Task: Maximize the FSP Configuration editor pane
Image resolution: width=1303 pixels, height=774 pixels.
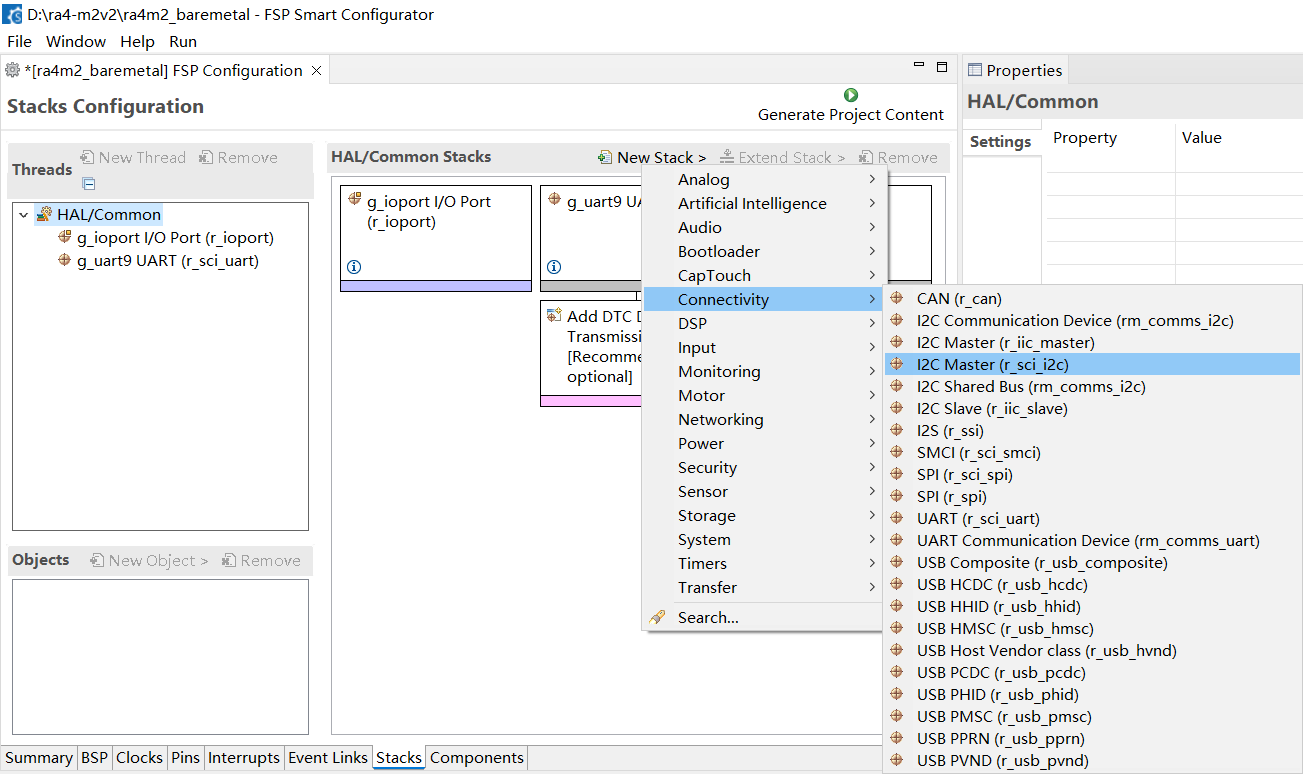Action: [941, 67]
